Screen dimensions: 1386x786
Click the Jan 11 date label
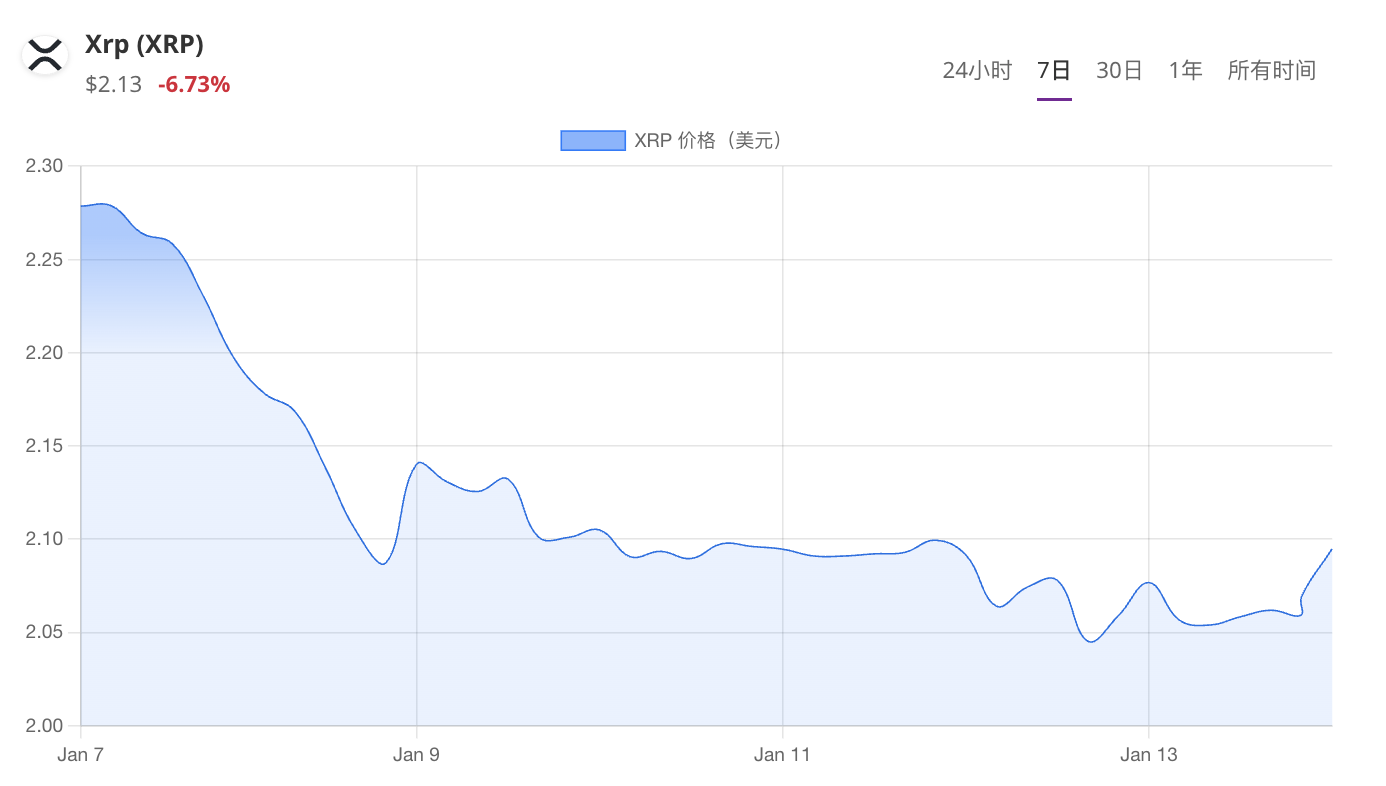click(x=782, y=755)
